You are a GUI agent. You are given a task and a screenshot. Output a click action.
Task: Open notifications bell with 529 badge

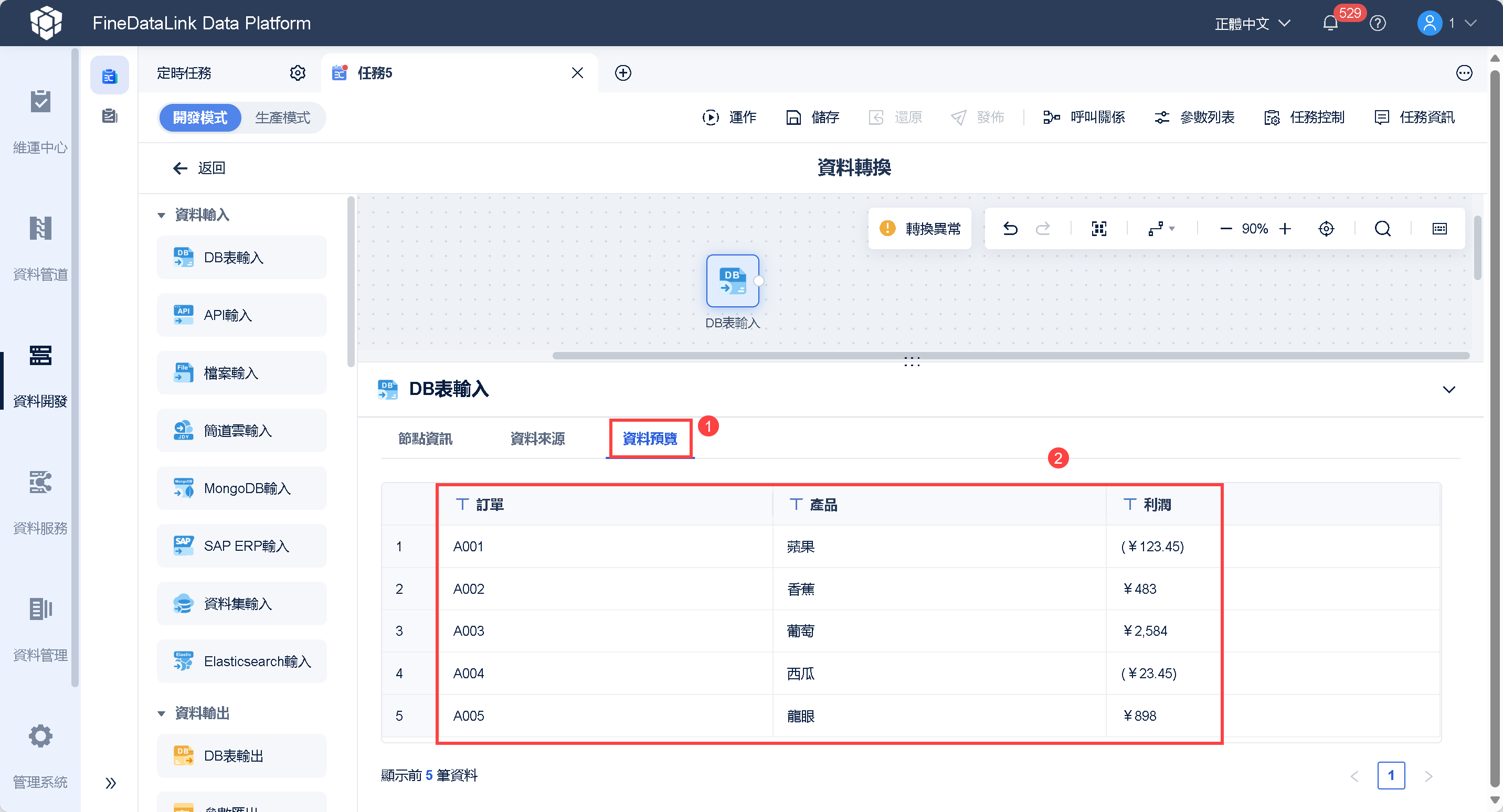pos(1331,23)
